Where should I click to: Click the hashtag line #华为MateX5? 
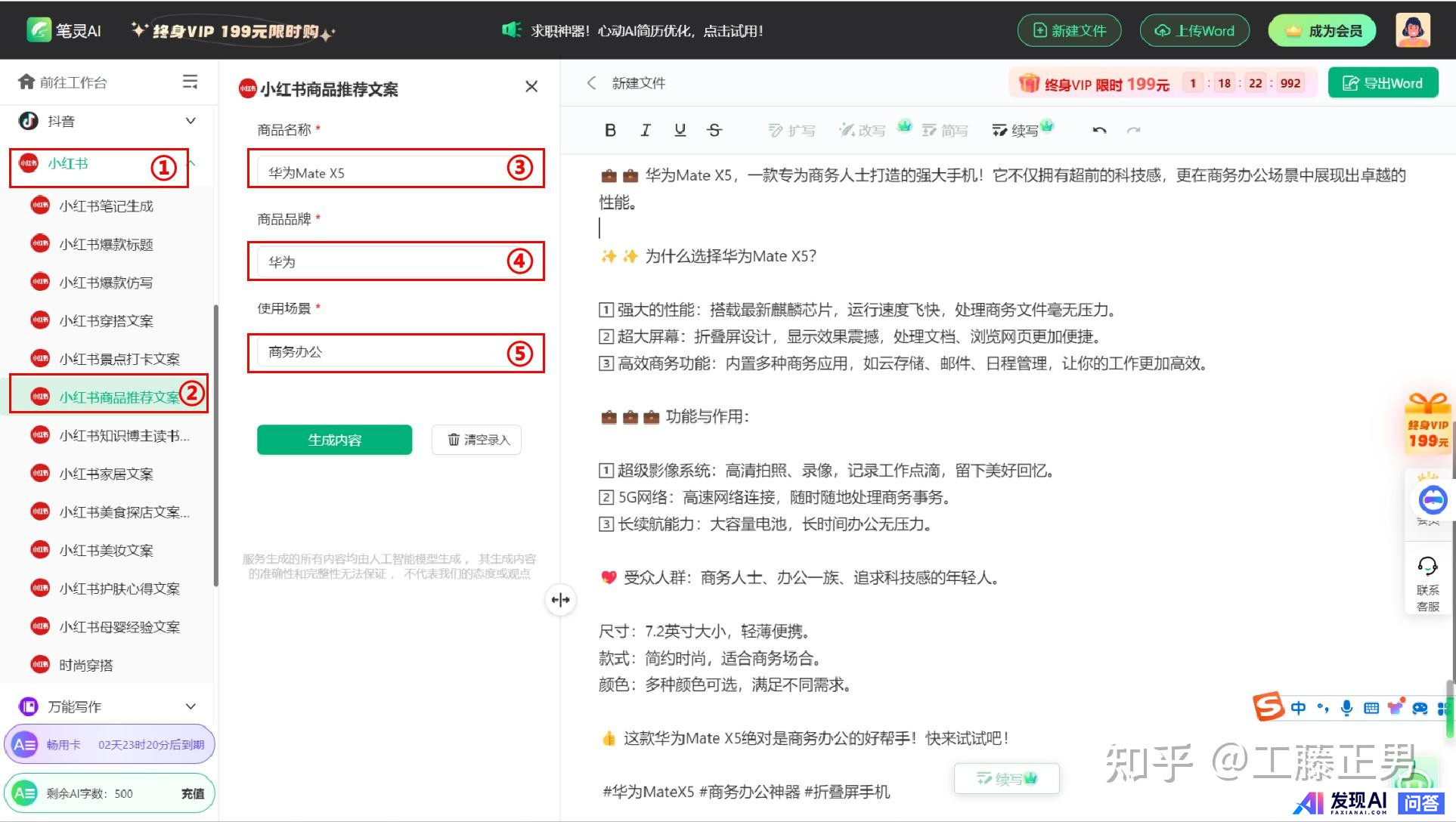tap(746, 792)
